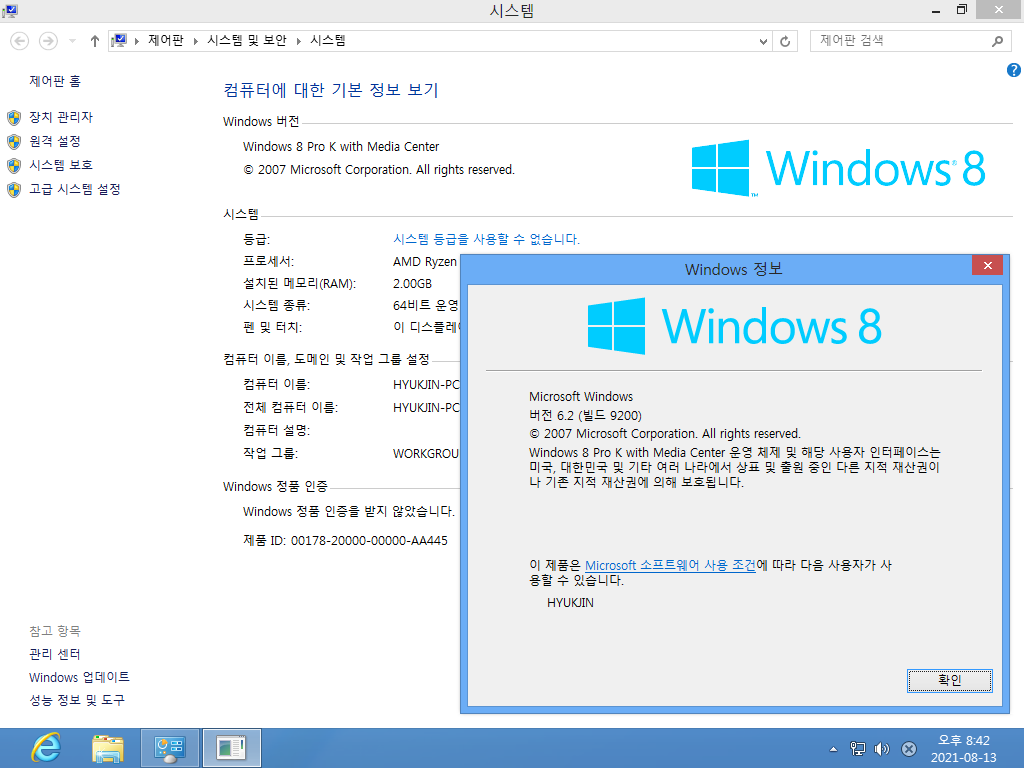Select the 시스템 breadcrumb in address bar
This screenshot has width=1024, height=768.
(328, 40)
